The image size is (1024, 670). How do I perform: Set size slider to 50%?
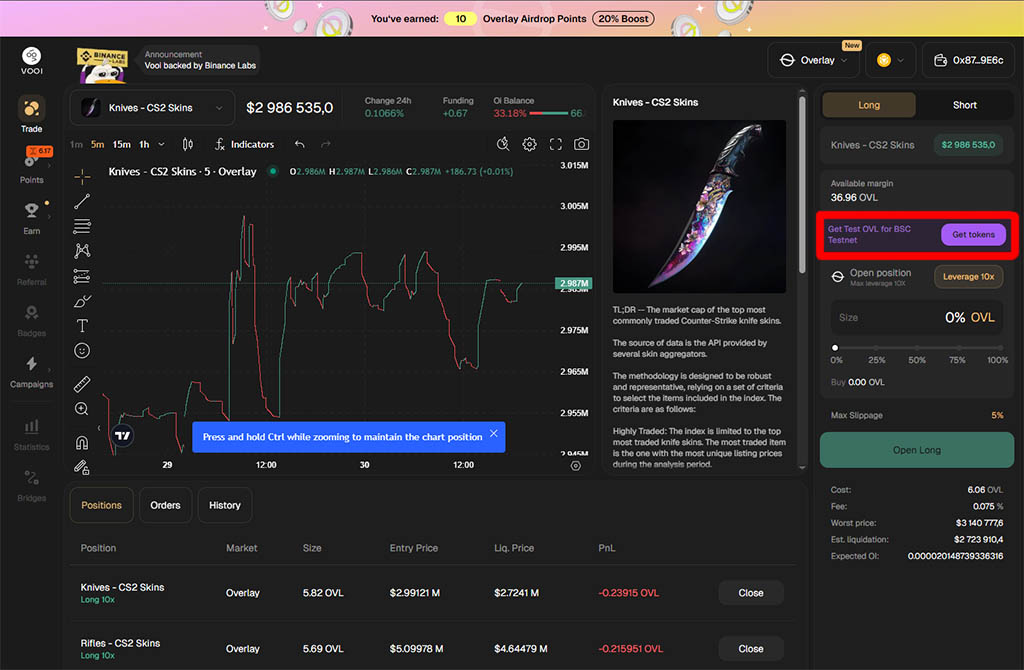click(x=916, y=348)
